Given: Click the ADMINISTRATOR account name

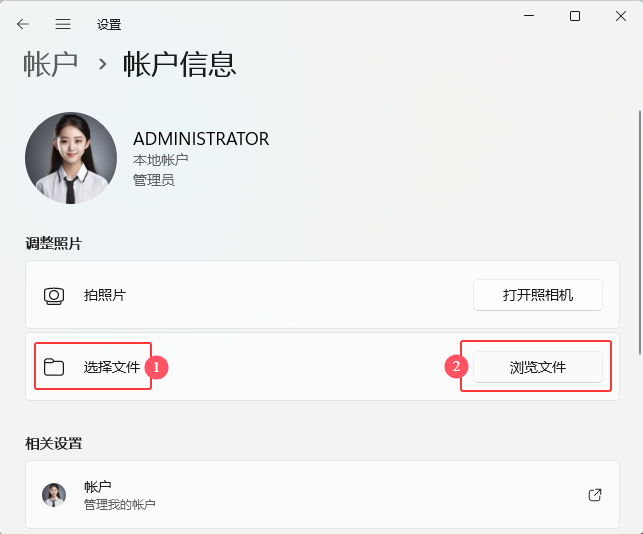Looking at the screenshot, I should [201, 139].
